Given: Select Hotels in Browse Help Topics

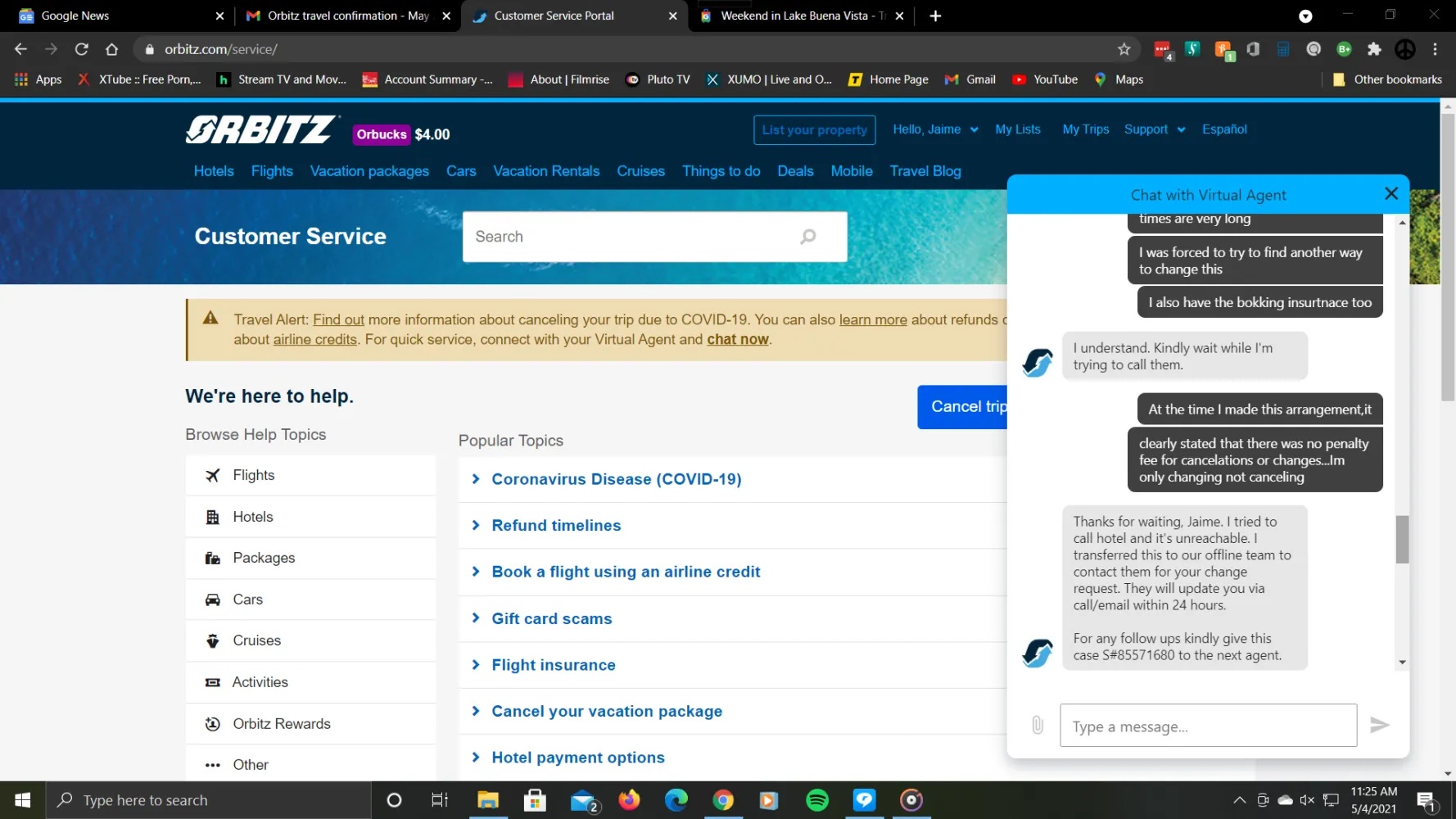Looking at the screenshot, I should click(253, 517).
